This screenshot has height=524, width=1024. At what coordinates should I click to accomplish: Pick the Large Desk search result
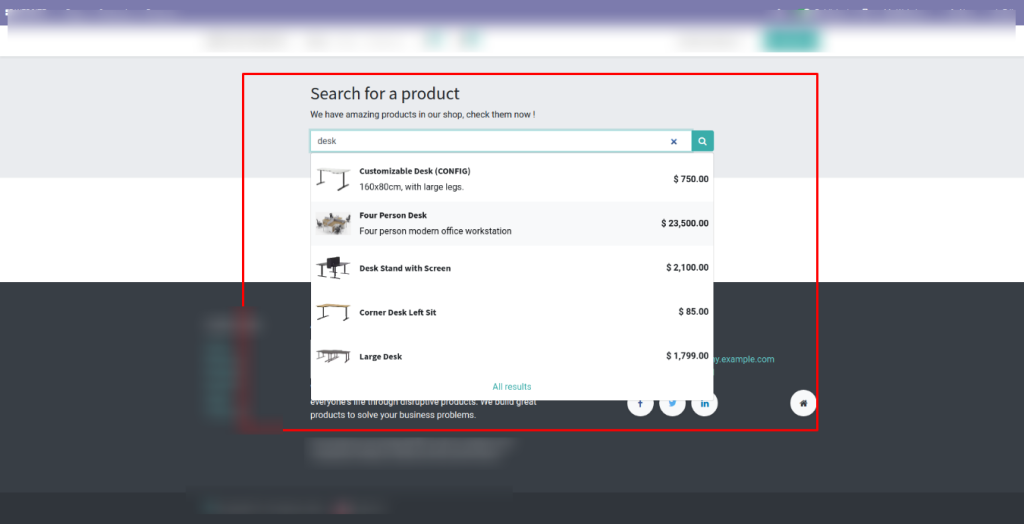coord(512,357)
